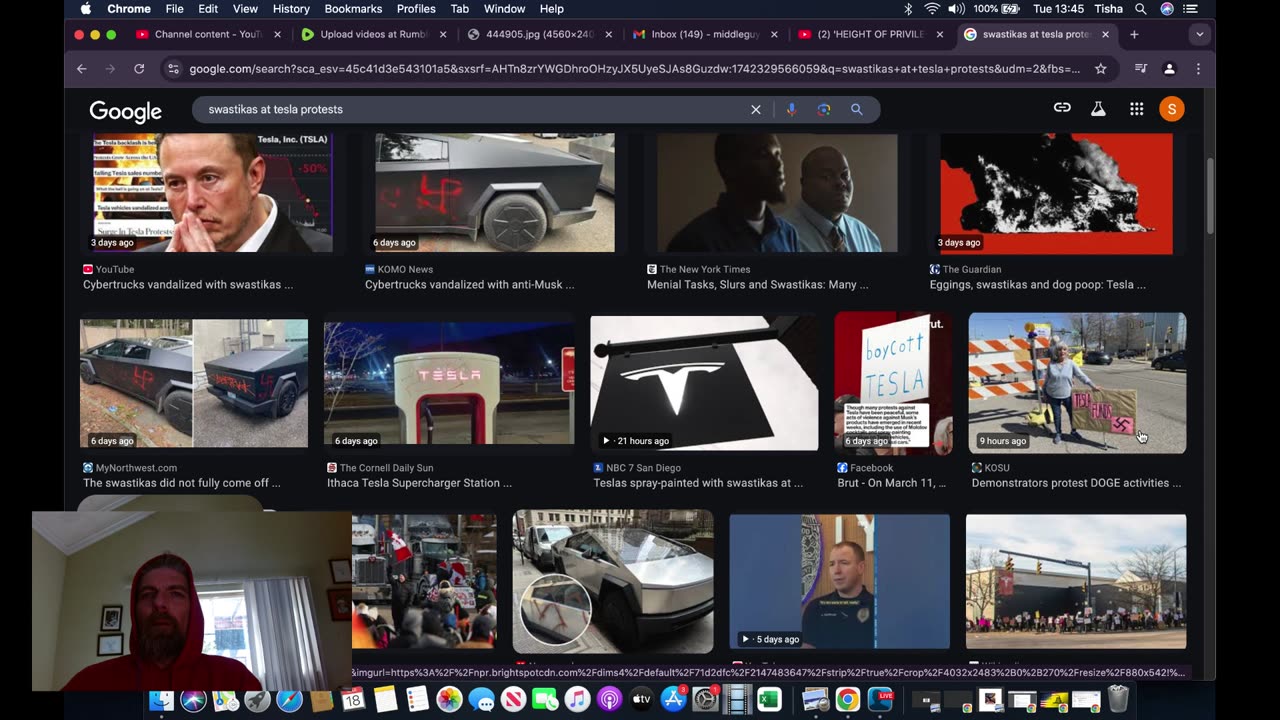
Task: Click the Chrome address bar URL
Action: click(x=635, y=69)
